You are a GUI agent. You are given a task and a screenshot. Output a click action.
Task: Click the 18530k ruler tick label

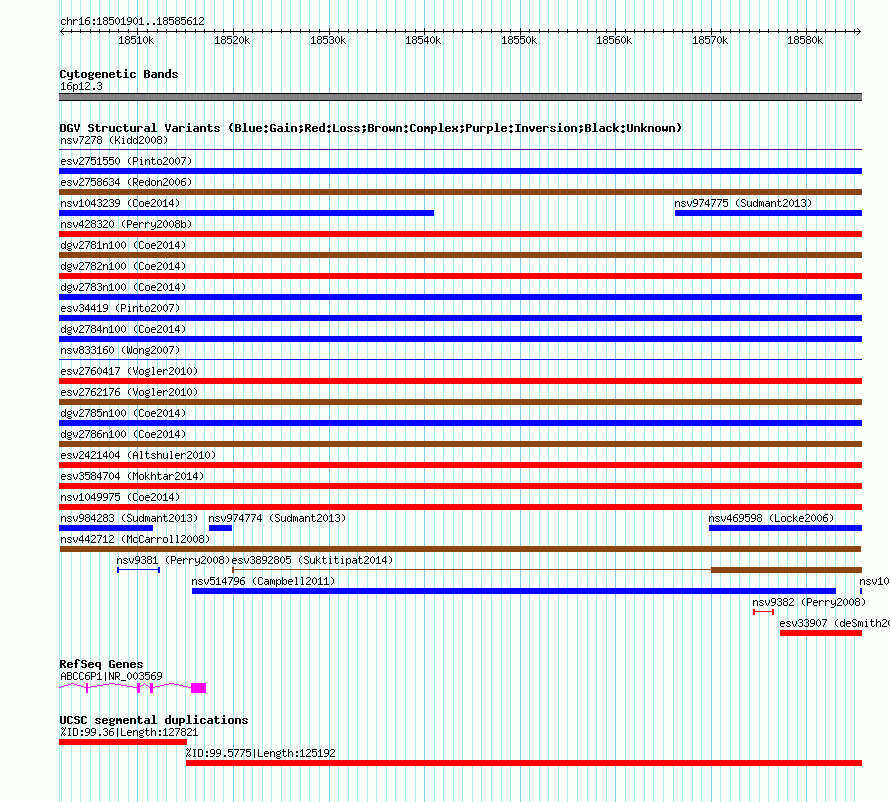click(328, 40)
